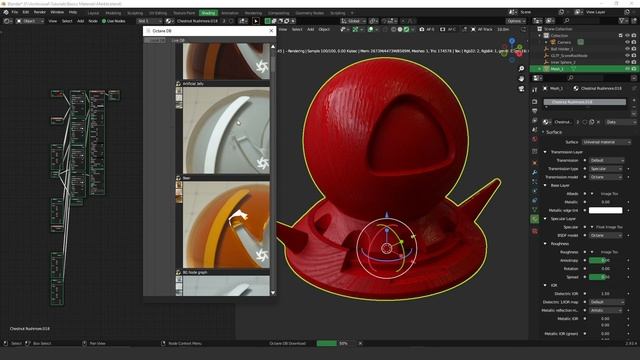The image size is (640, 360).
Task: Open the Render menu
Action: pos(40,12)
